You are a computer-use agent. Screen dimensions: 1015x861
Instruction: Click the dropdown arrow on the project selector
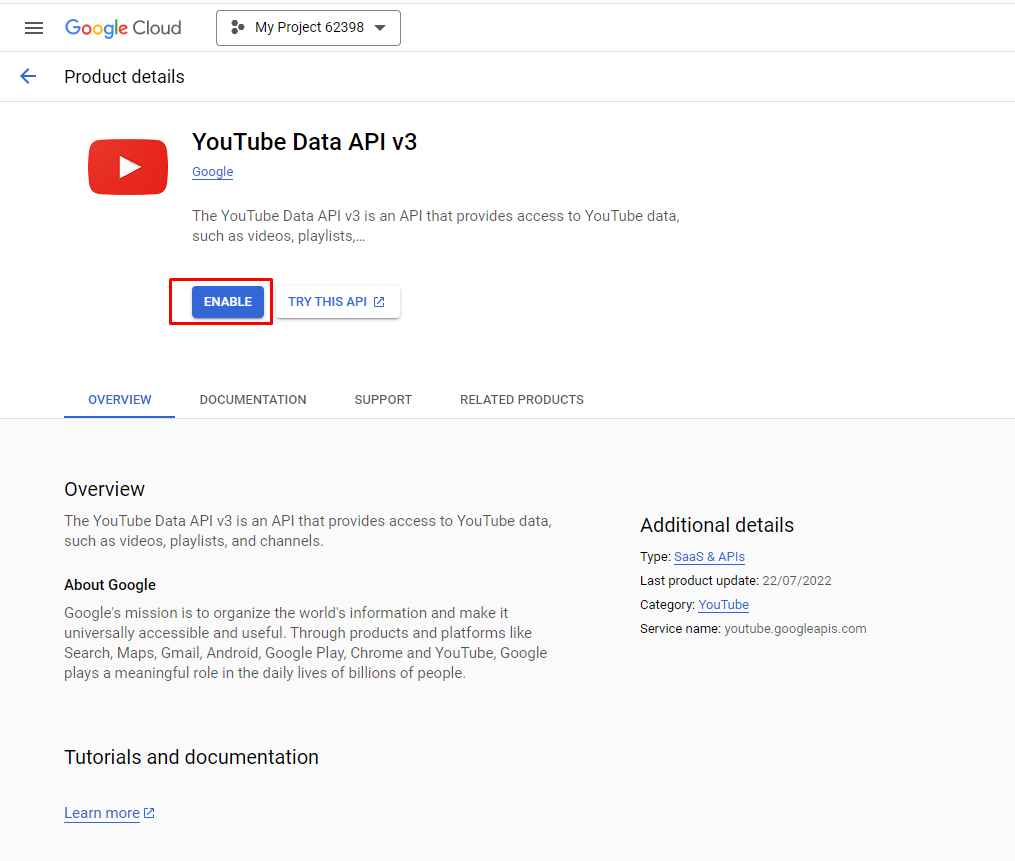pos(381,28)
